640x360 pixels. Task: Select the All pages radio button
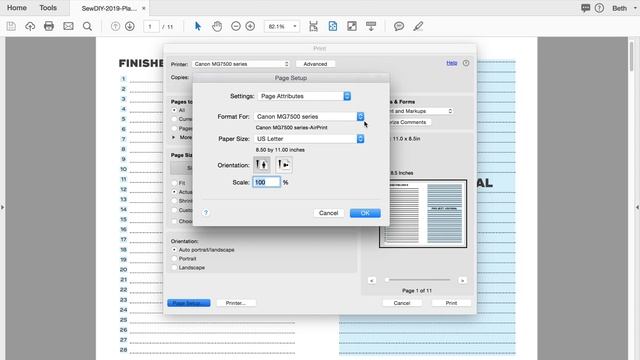[x=174, y=110]
